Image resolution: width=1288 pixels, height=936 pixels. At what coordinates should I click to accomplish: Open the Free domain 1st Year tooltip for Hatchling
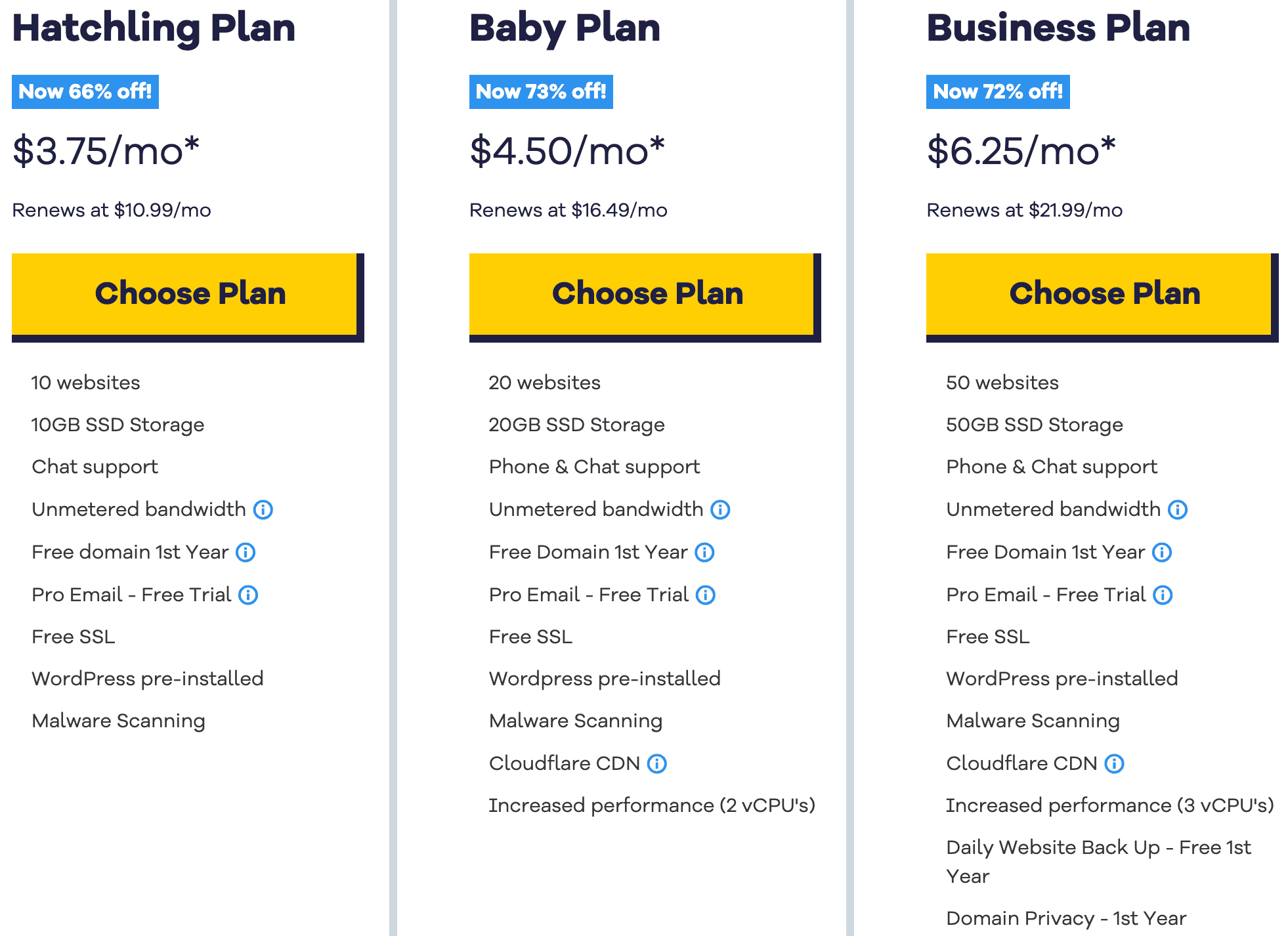point(246,552)
